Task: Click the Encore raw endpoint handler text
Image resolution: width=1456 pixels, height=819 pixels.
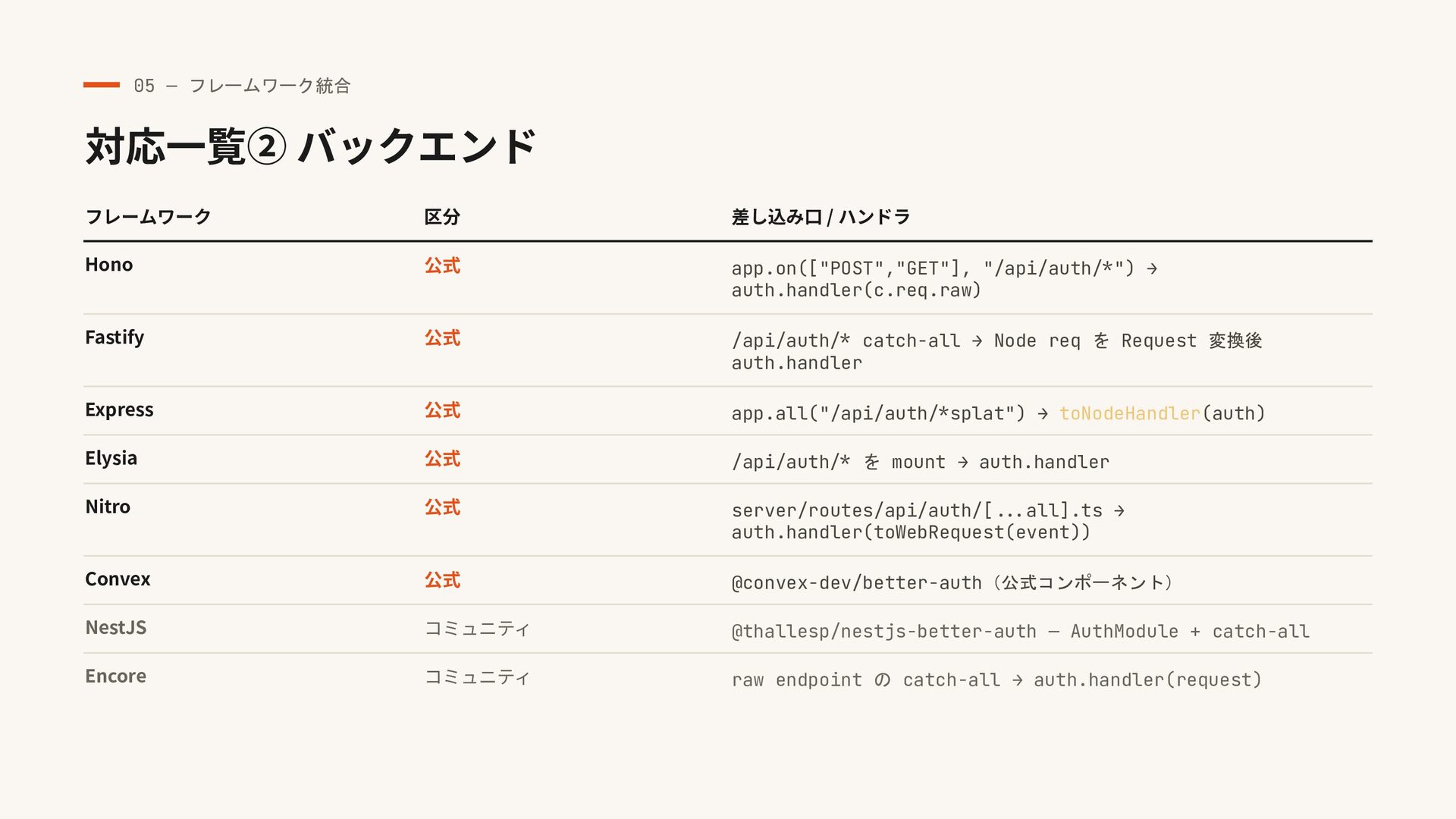Action: tap(996, 679)
